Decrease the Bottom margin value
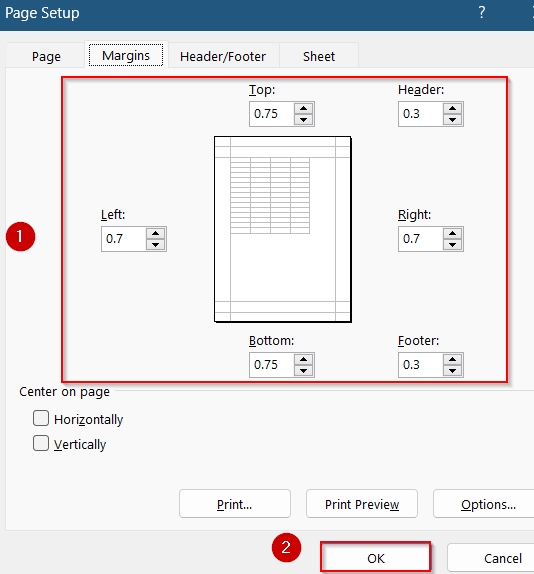534x574 pixels. [303, 370]
